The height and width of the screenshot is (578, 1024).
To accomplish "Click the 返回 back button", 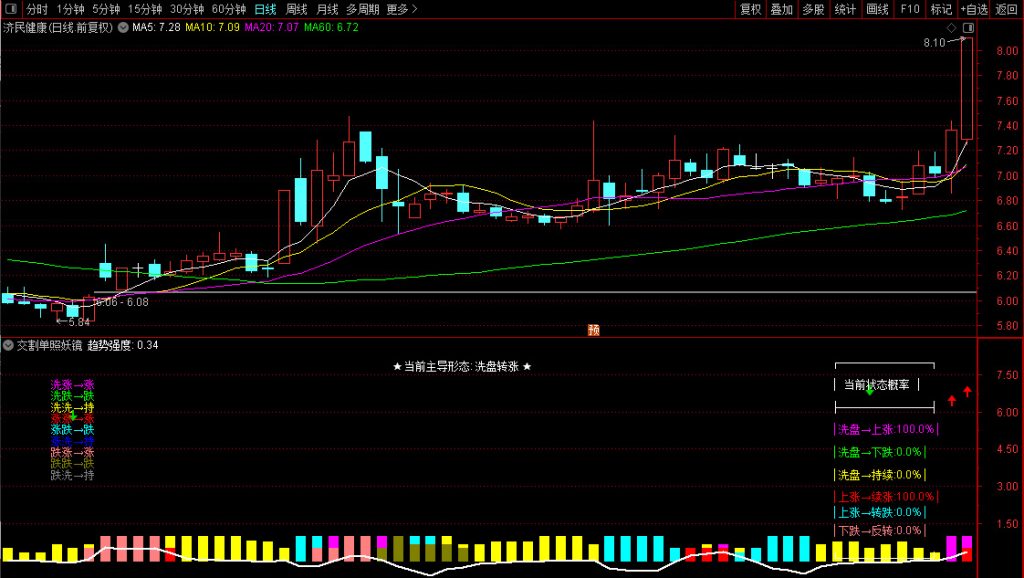I will tap(1006, 9).
